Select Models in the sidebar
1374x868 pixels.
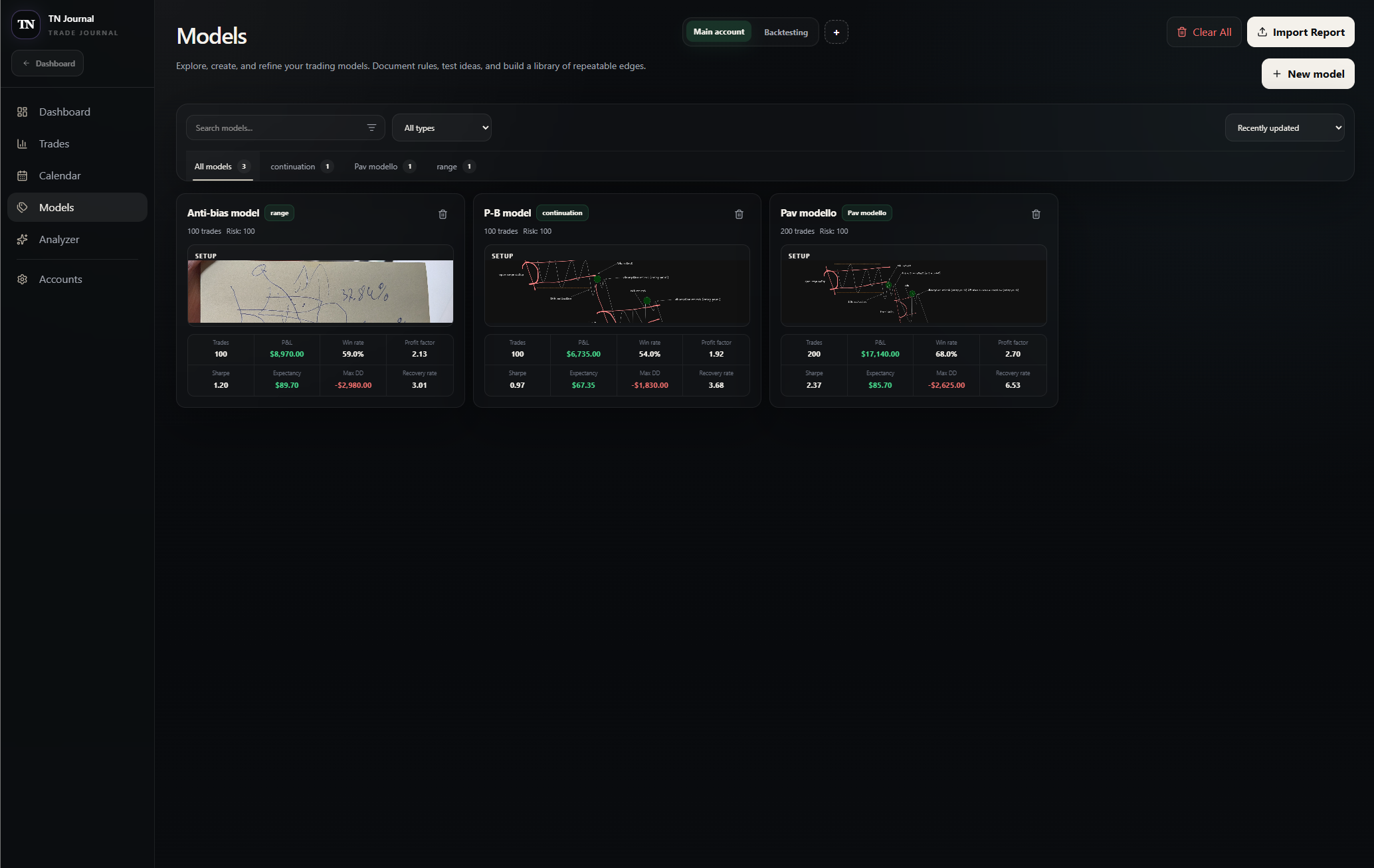[x=77, y=207]
